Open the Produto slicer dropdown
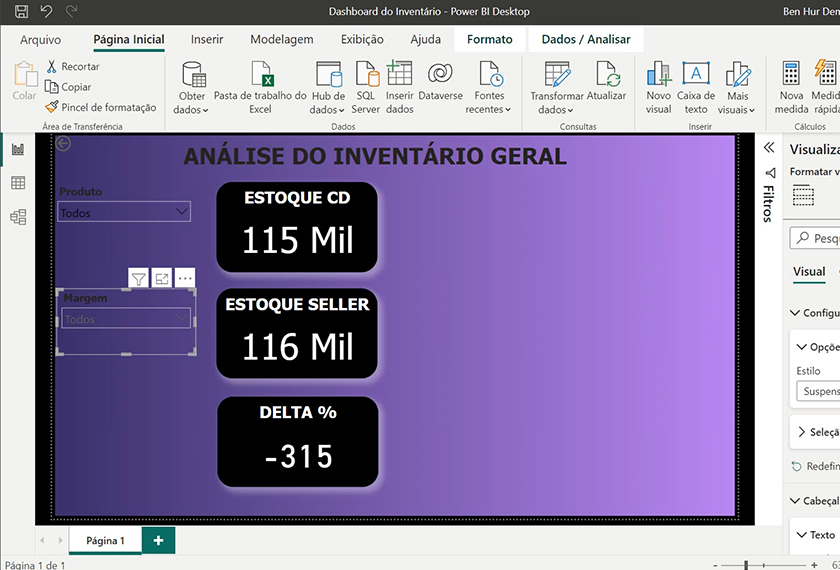Viewport: 840px width, 570px height. click(181, 212)
